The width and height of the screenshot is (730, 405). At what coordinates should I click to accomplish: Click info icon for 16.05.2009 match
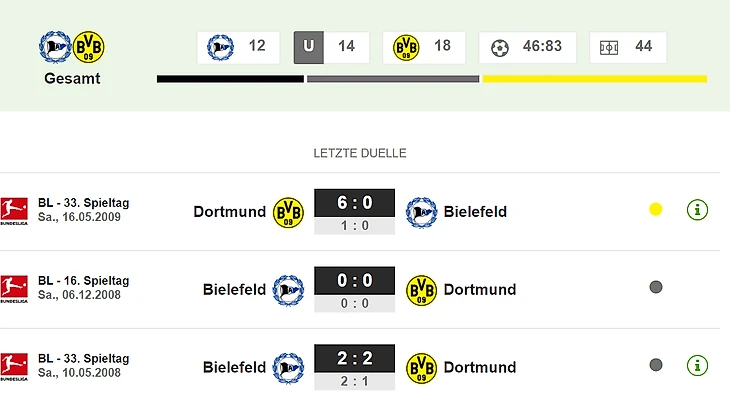(697, 210)
